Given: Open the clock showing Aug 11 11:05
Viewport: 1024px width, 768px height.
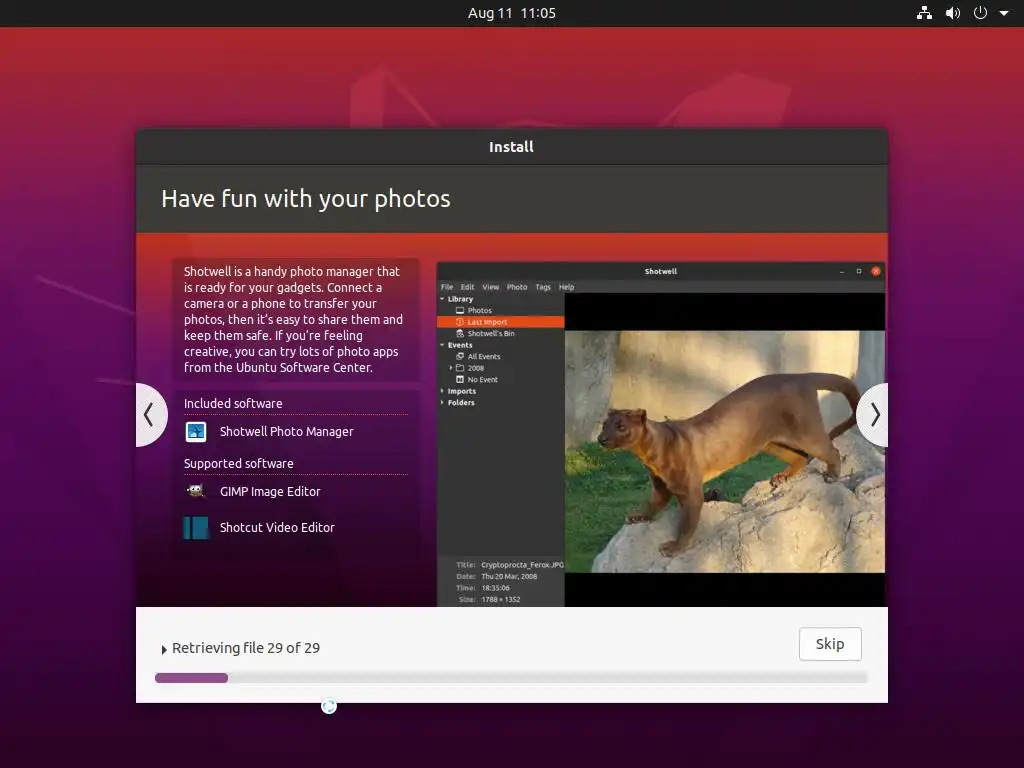Looking at the screenshot, I should tap(511, 13).
